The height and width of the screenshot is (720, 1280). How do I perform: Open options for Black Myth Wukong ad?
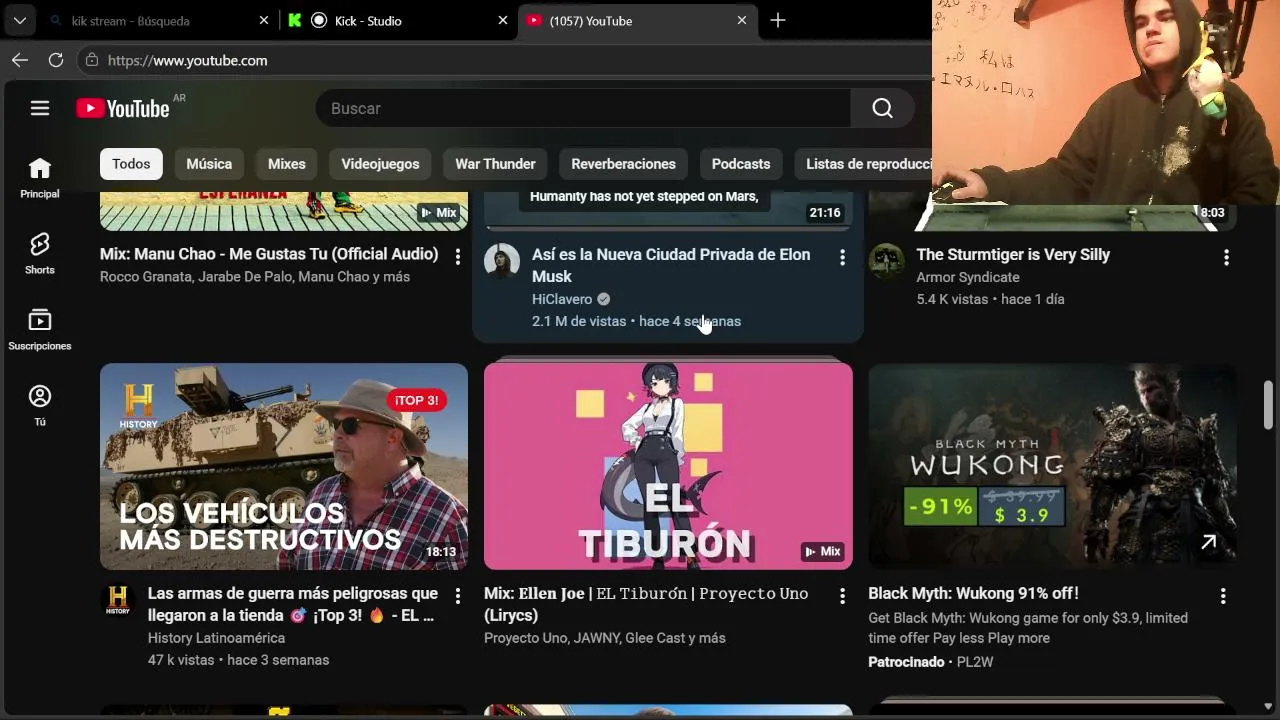[x=1222, y=596]
